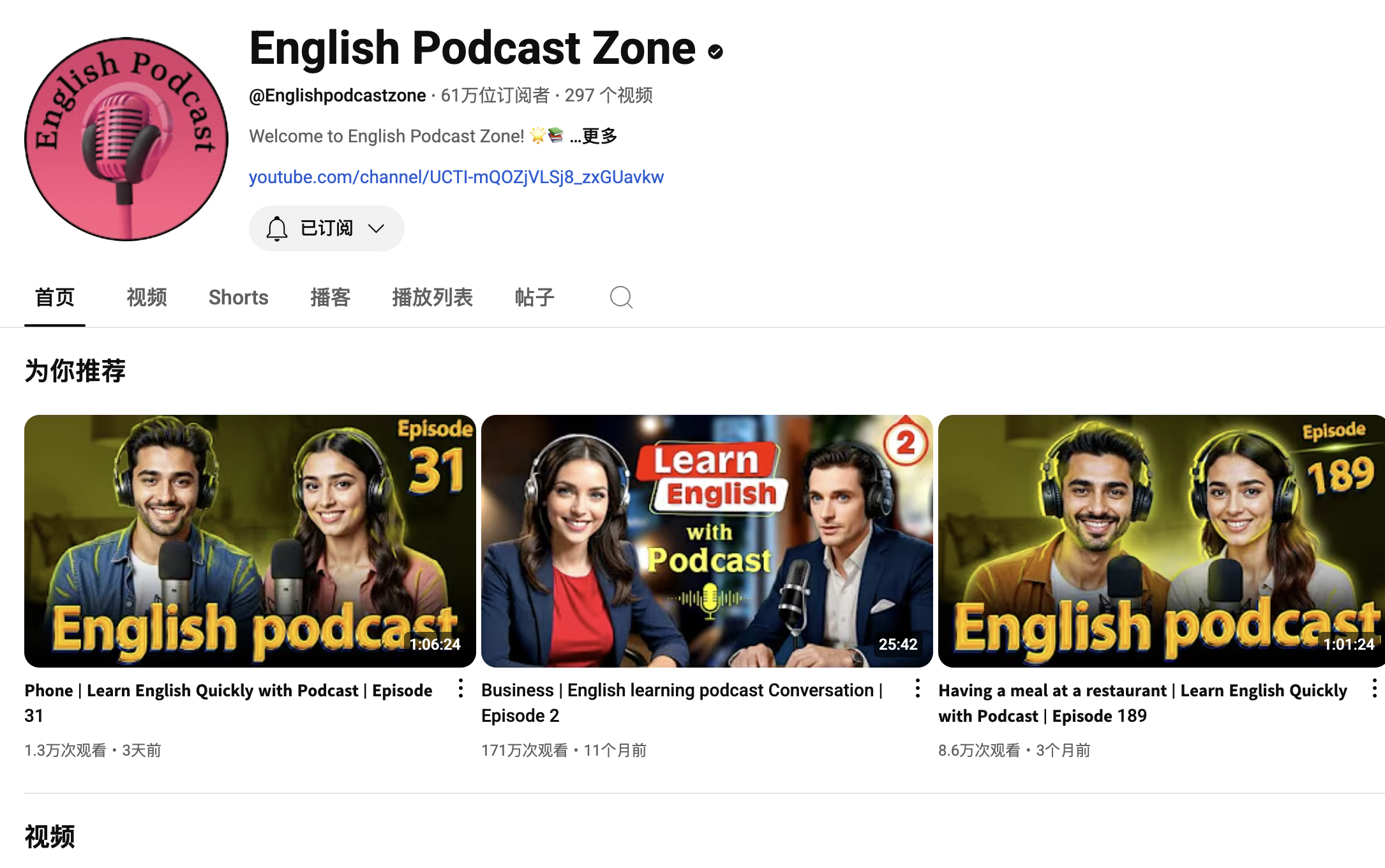Open the Phone Episode 31 video title
This screenshot has height=868, width=1385.
click(x=228, y=703)
